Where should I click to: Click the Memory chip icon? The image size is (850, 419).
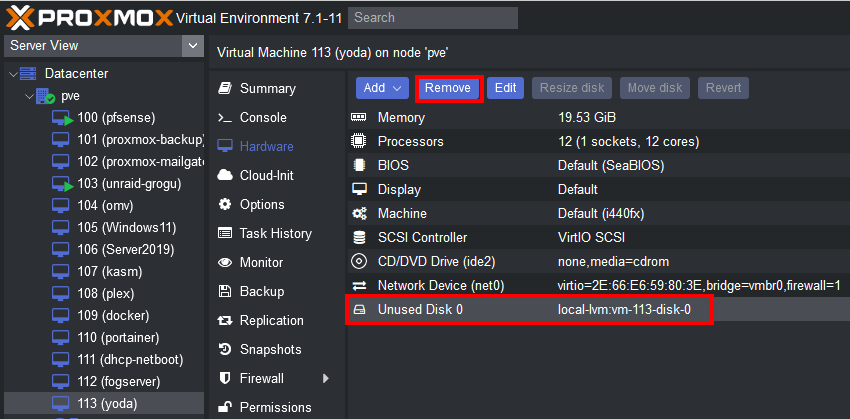click(x=358, y=117)
